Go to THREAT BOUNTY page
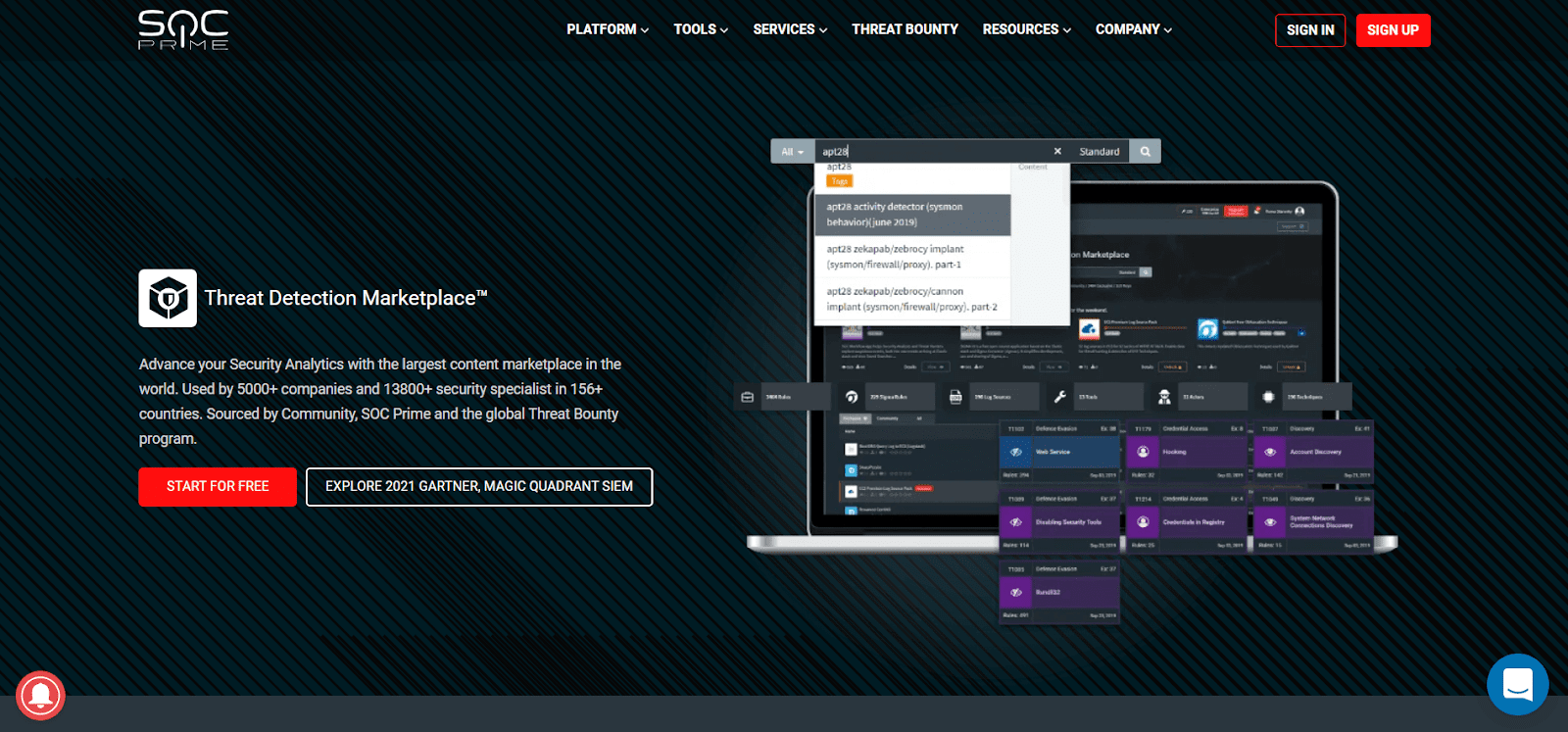The height and width of the screenshot is (732, 1568). click(905, 29)
